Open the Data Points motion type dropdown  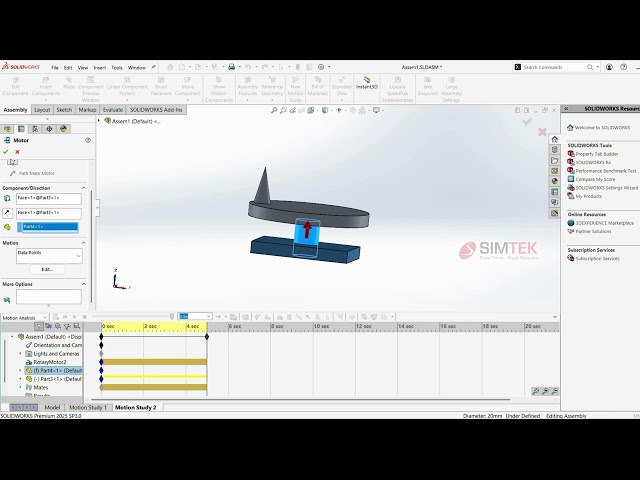pyautogui.click(x=49, y=256)
